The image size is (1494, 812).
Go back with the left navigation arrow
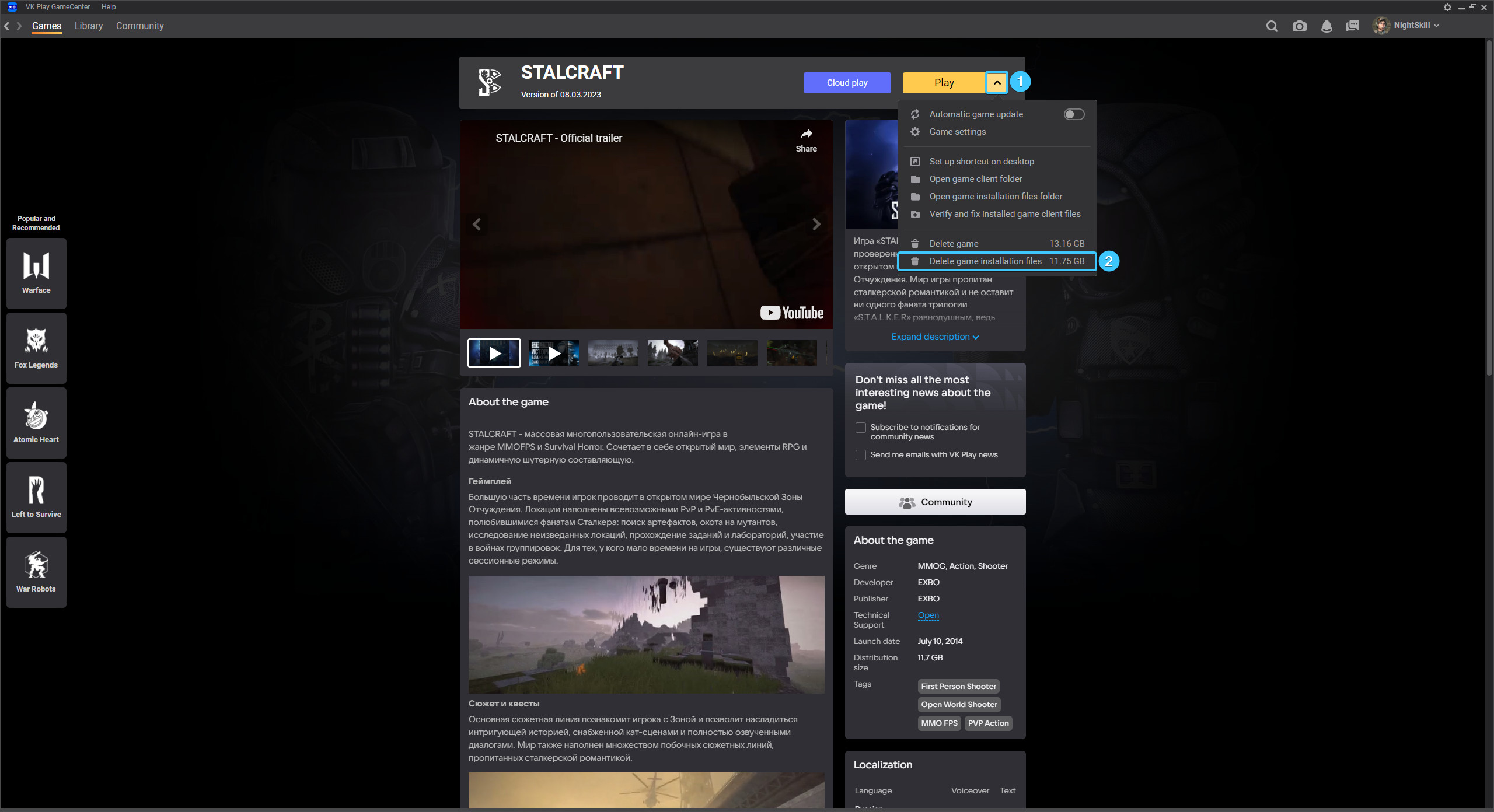[x=6, y=26]
